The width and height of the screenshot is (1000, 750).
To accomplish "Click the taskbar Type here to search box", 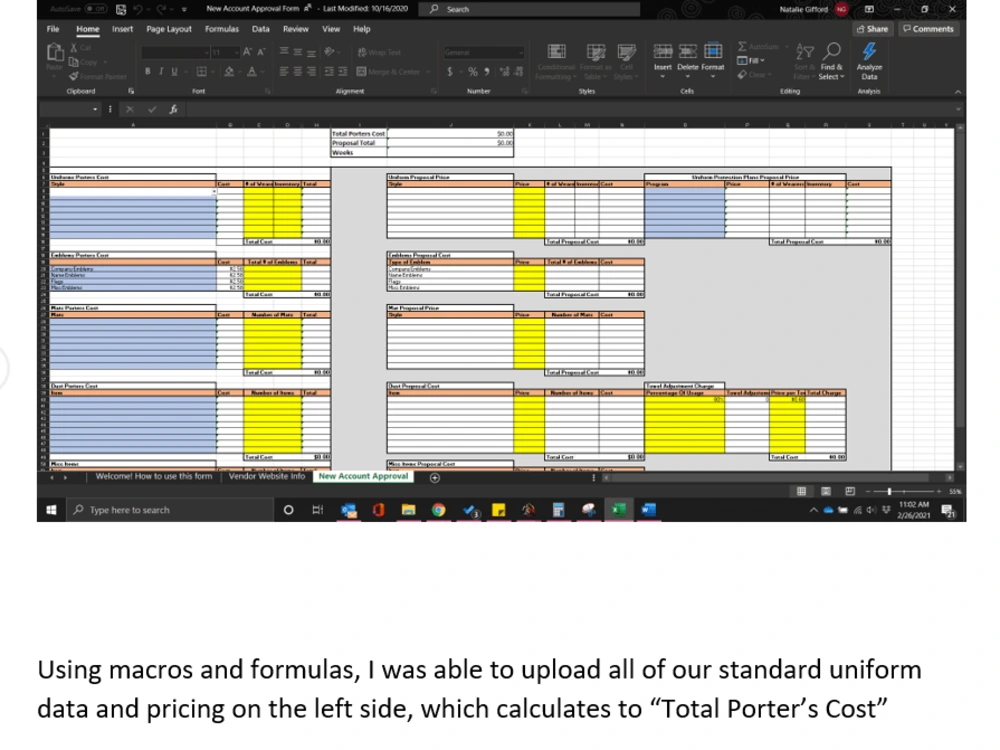I will [x=170, y=510].
